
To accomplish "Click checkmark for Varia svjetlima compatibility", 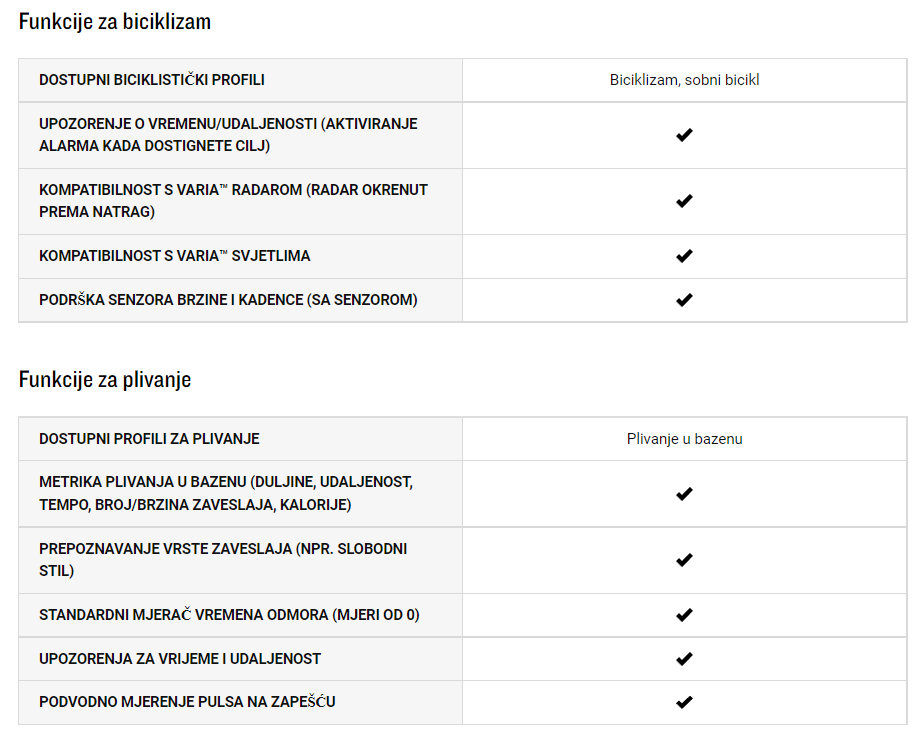I will (684, 256).
